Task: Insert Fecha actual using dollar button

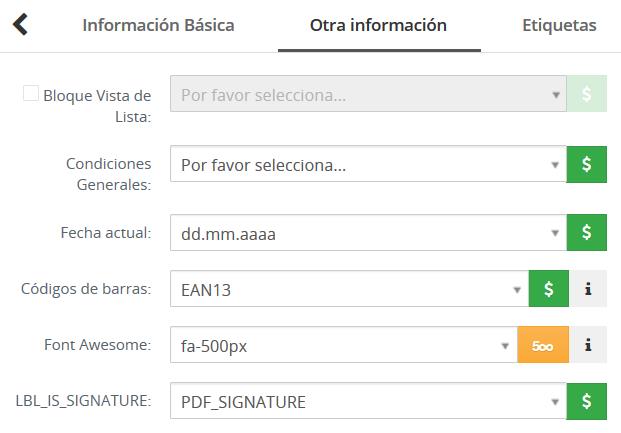Action: pyautogui.click(x=587, y=233)
